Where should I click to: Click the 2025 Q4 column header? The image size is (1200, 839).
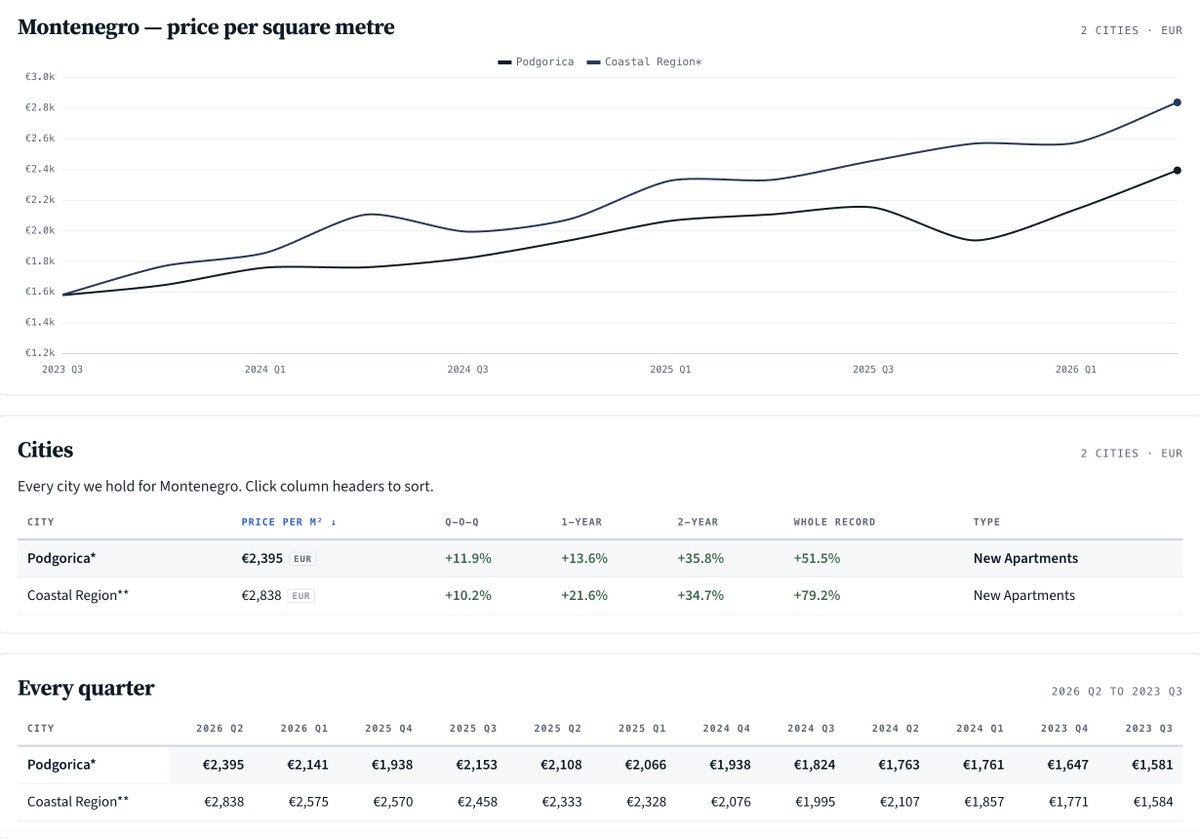389,728
